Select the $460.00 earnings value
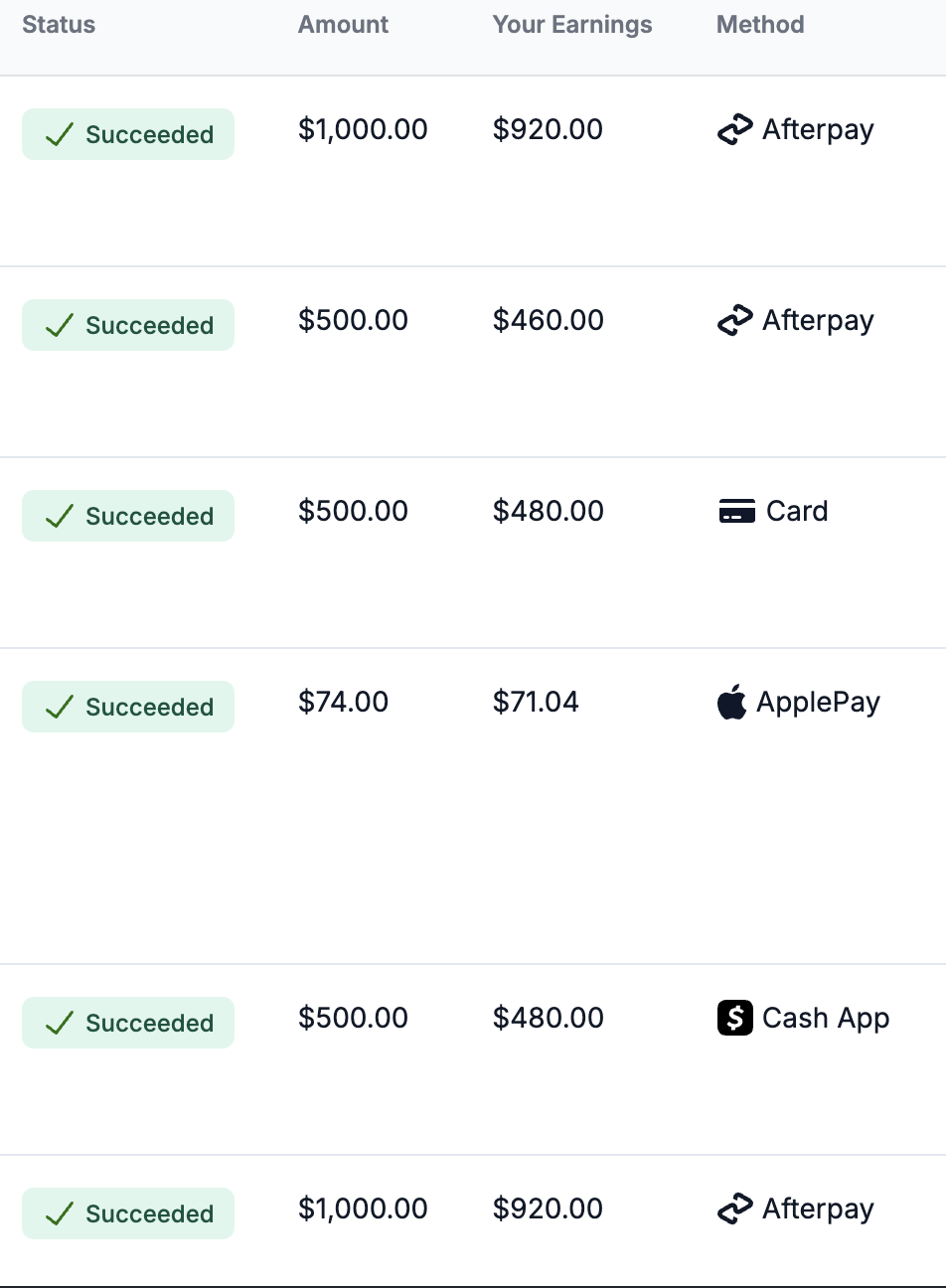946x1288 pixels. click(548, 321)
